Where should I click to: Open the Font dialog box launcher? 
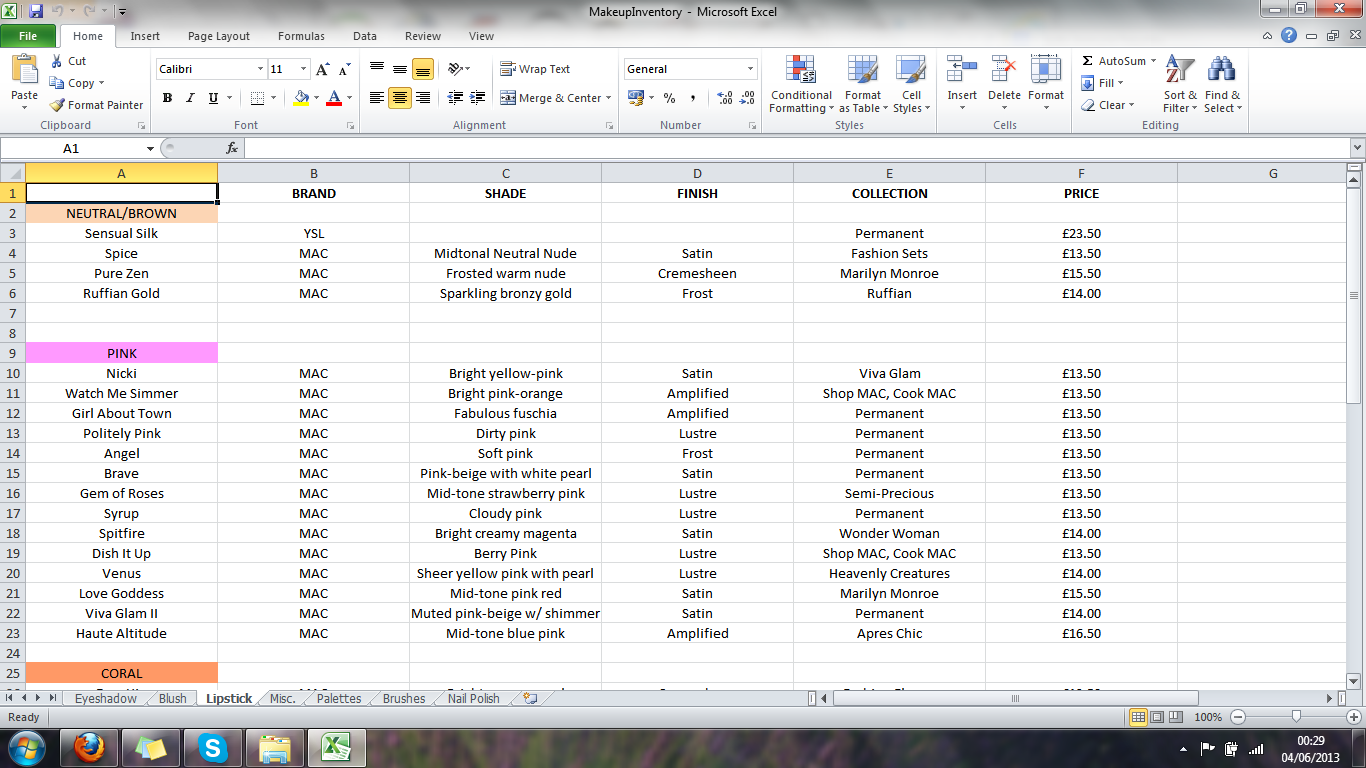[350, 126]
